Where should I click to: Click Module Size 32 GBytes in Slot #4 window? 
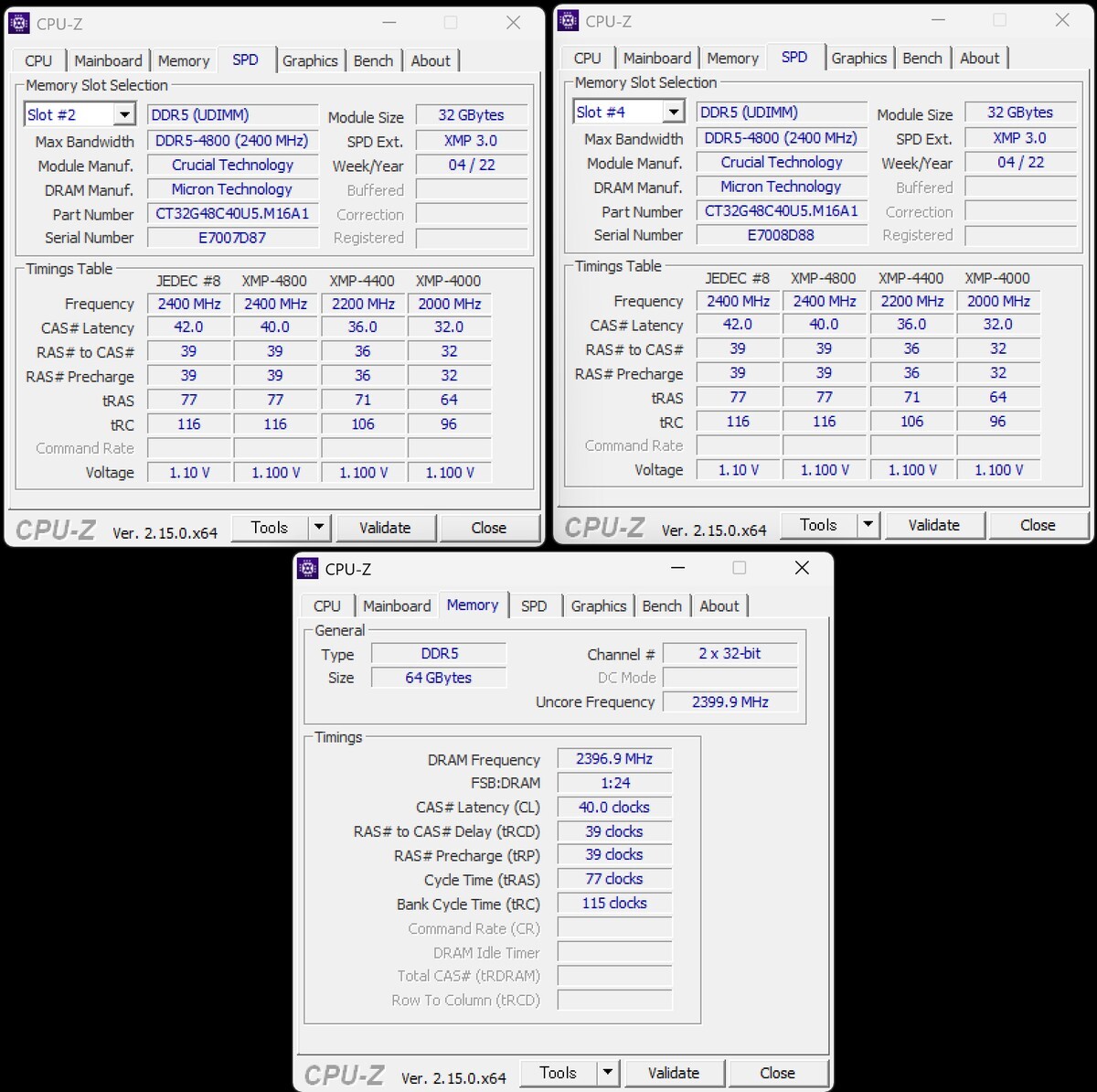coord(1020,112)
